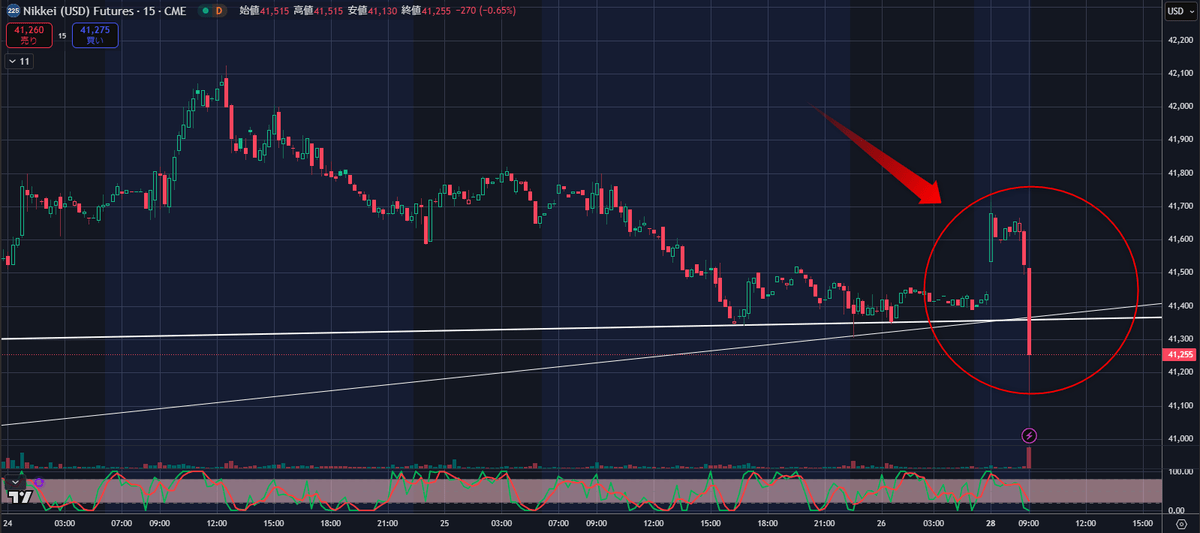Click the 24 date label on time axis
Image resolution: width=1200 pixels, height=533 pixels.
tap(8, 523)
